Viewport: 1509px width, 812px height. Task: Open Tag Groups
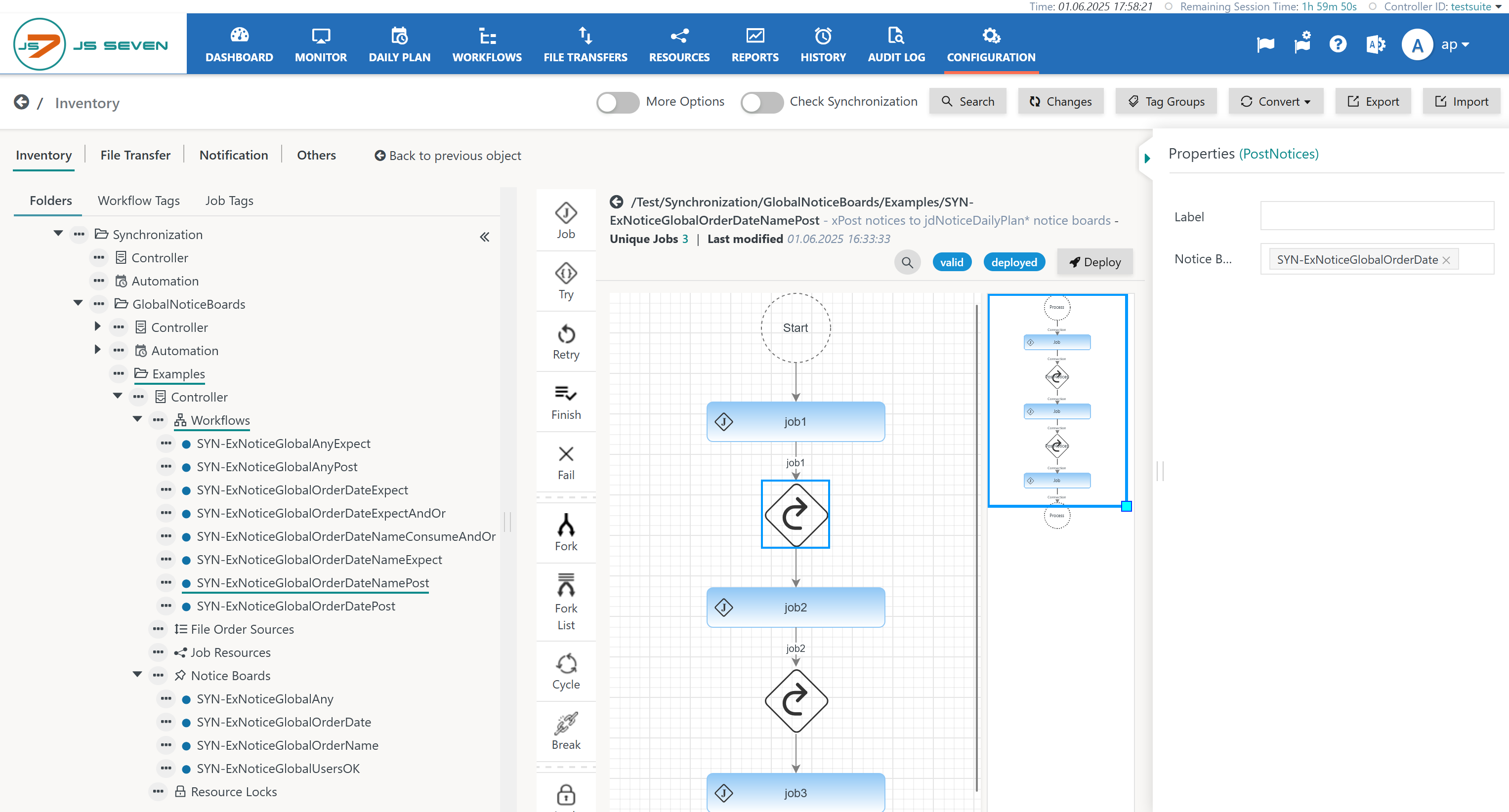1166,101
